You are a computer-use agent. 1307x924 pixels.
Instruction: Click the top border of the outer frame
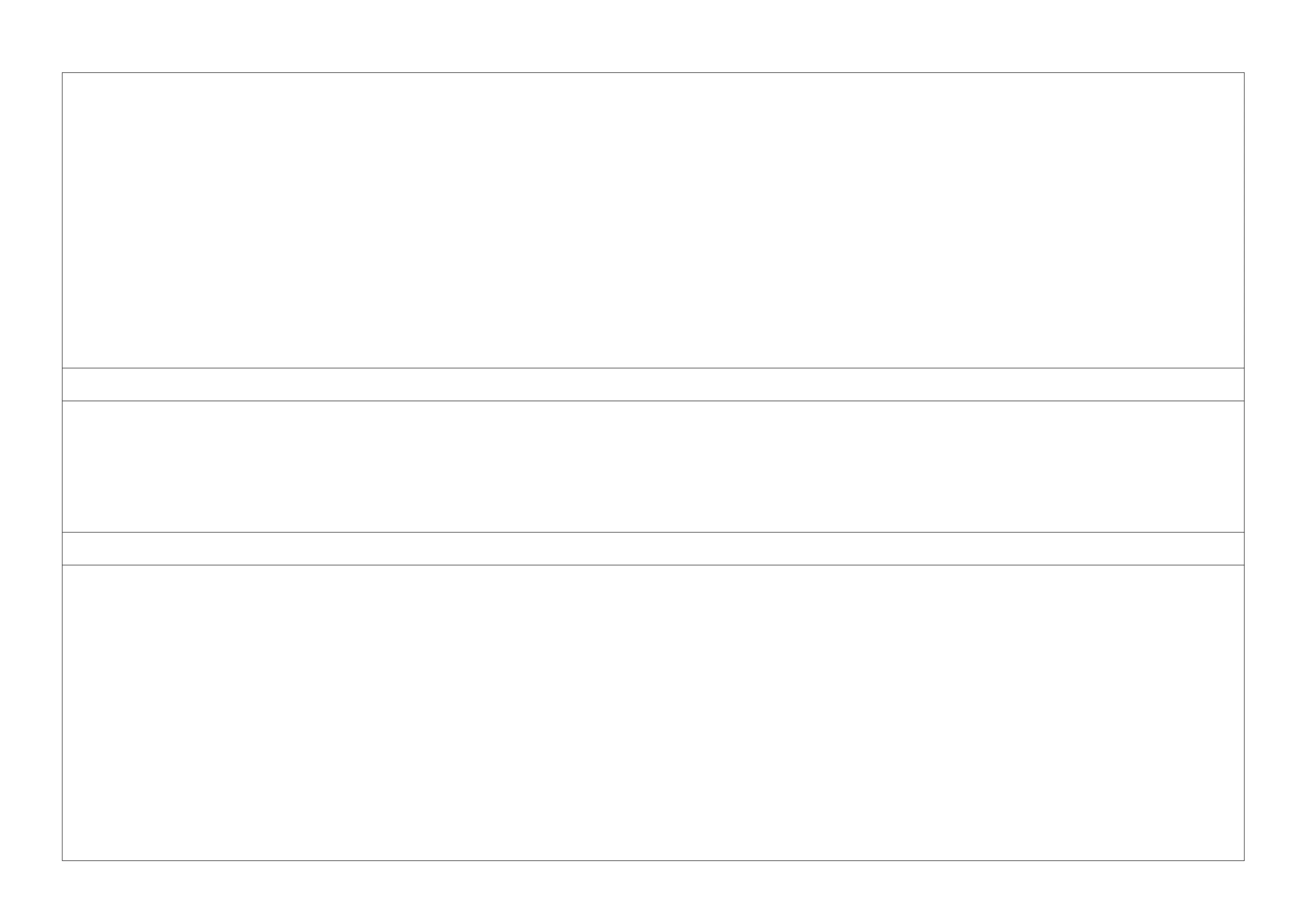click(x=653, y=72)
